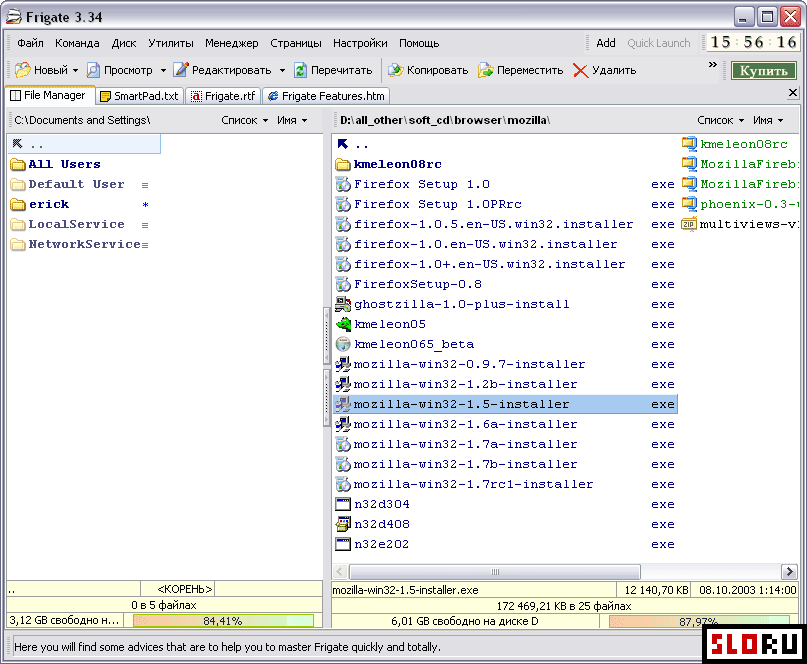Click the Add button in Quick Launch
Image resolution: width=807 pixels, height=664 pixels.
tap(606, 43)
